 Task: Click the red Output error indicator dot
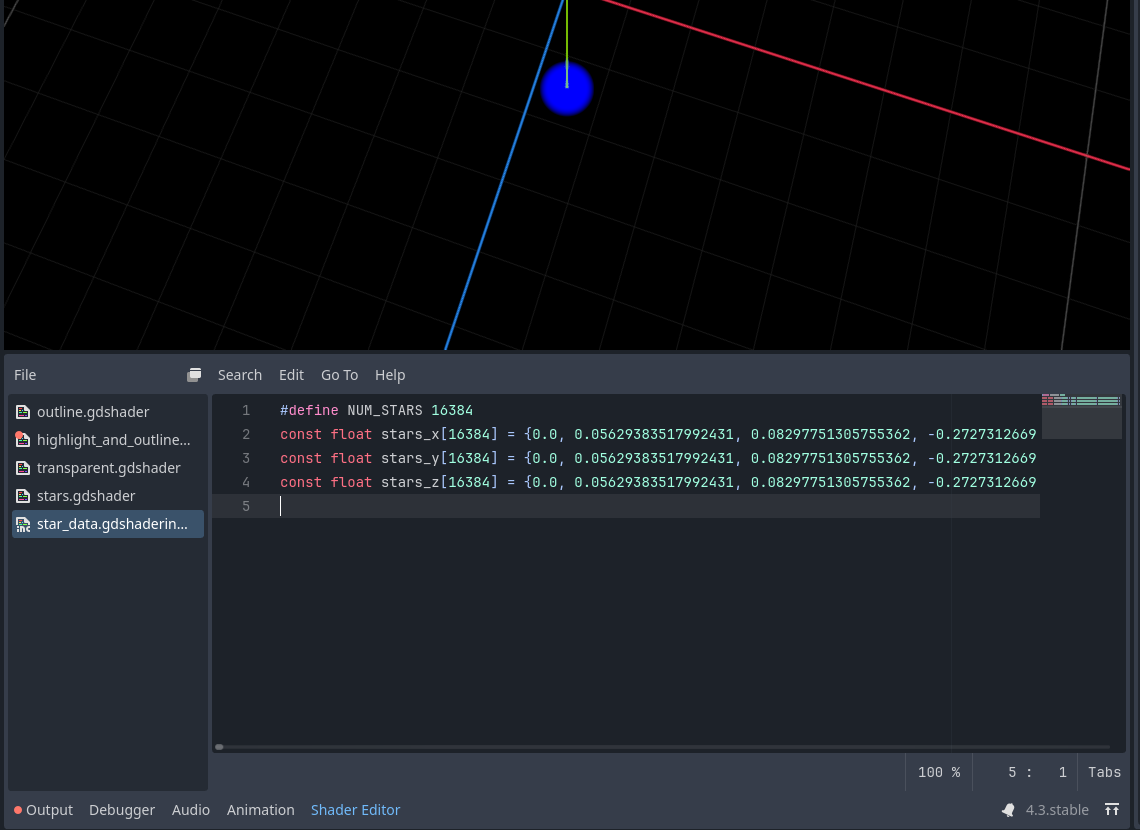(18, 810)
